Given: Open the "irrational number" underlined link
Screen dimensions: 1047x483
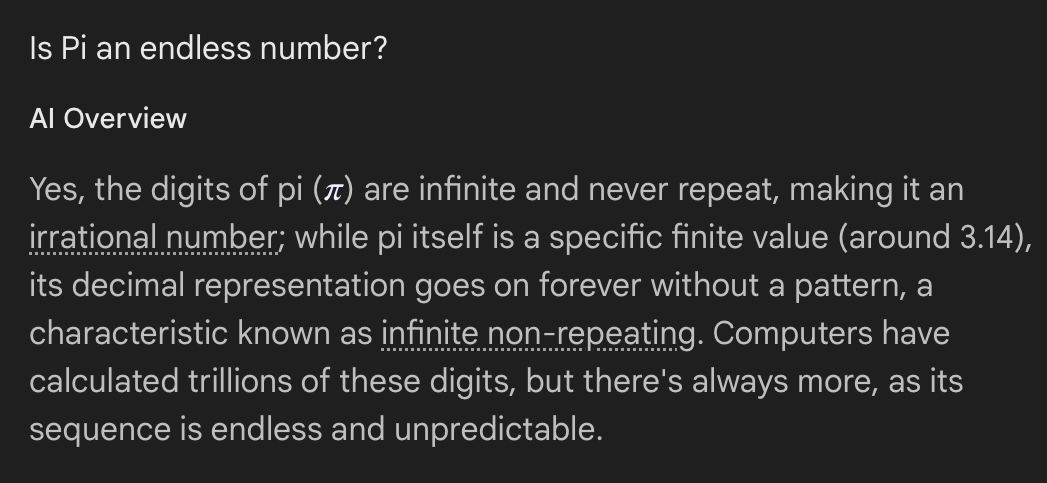Looking at the screenshot, I should pos(152,238).
